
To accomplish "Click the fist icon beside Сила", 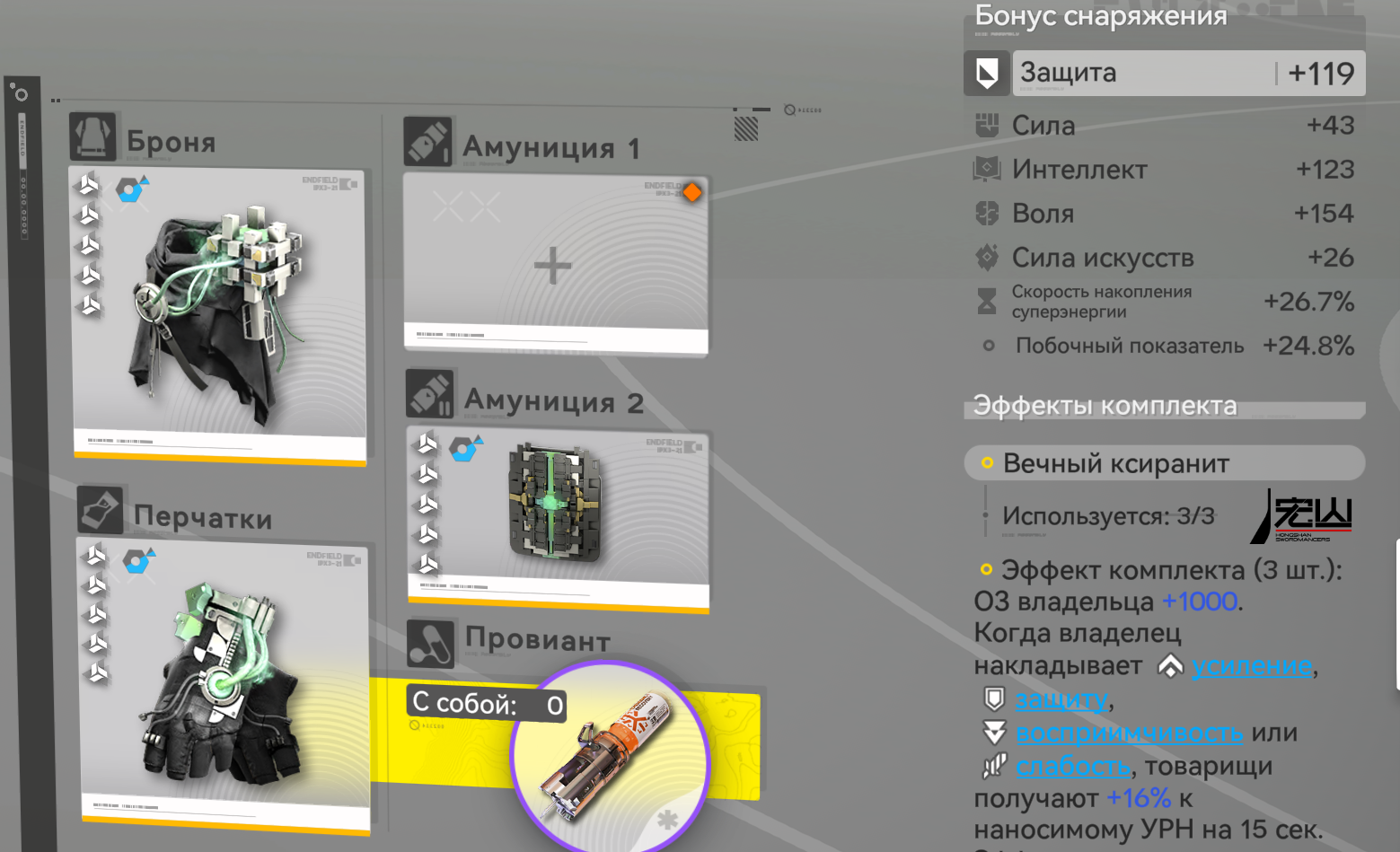I will click(987, 125).
